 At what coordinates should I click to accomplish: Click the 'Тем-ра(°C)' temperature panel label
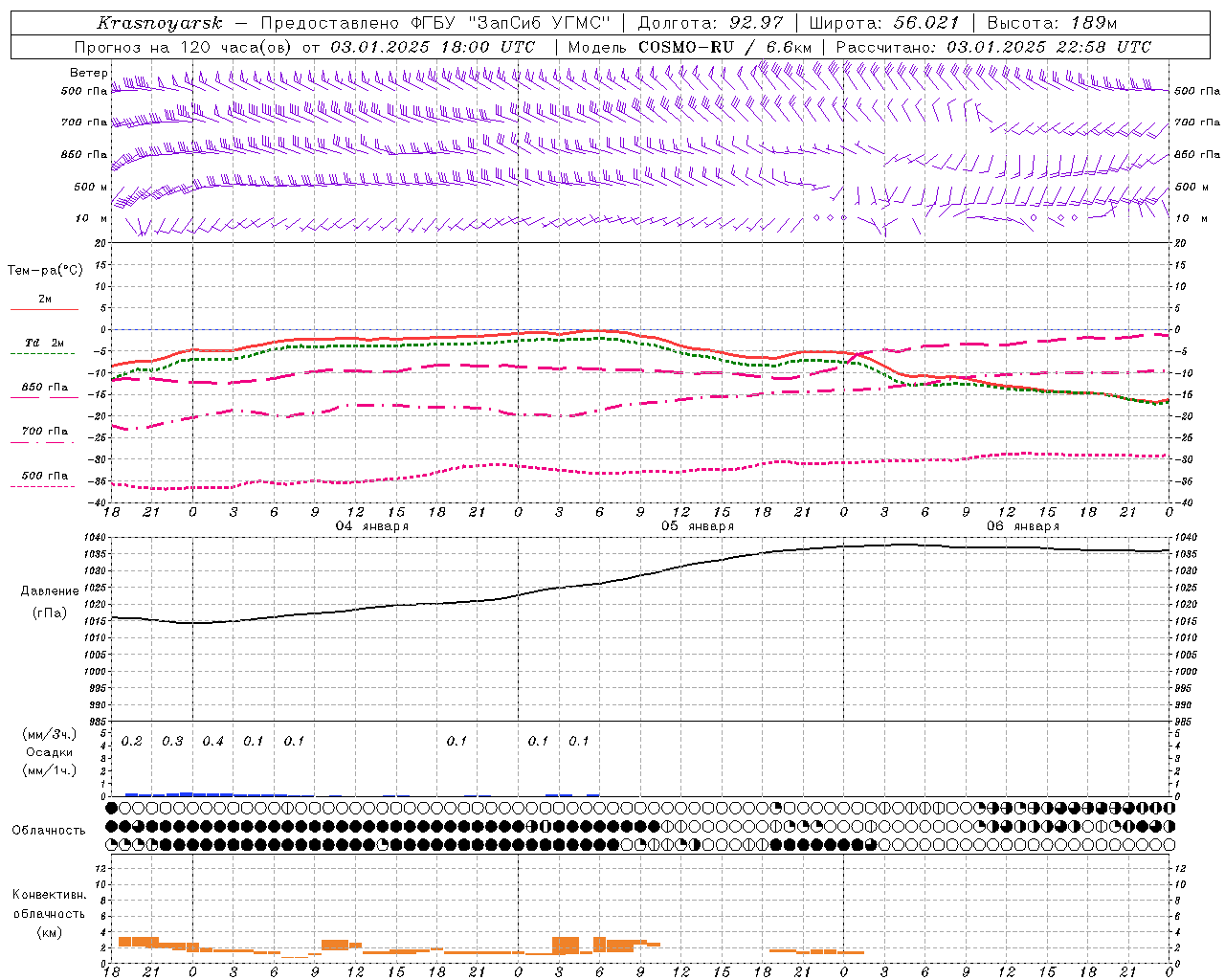(x=45, y=271)
